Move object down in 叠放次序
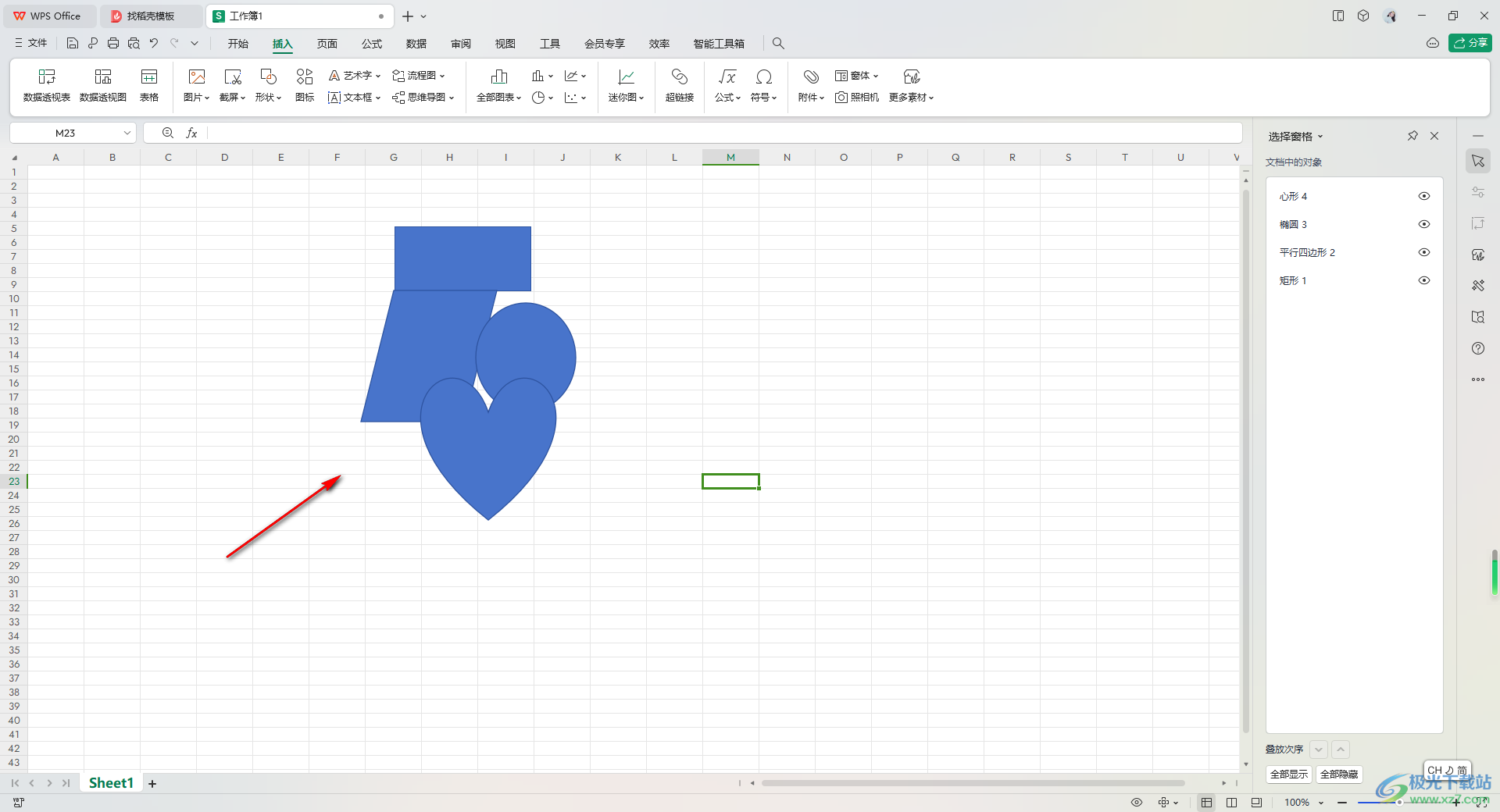The width and height of the screenshot is (1500, 812). tap(1319, 750)
